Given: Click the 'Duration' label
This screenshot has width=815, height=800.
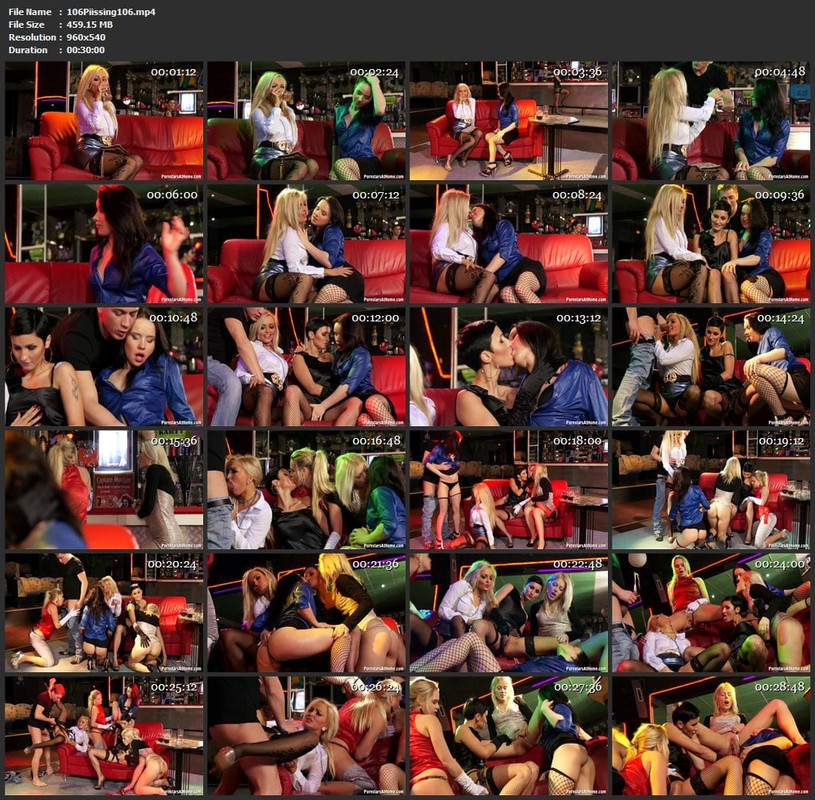Looking at the screenshot, I should coord(28,50).
